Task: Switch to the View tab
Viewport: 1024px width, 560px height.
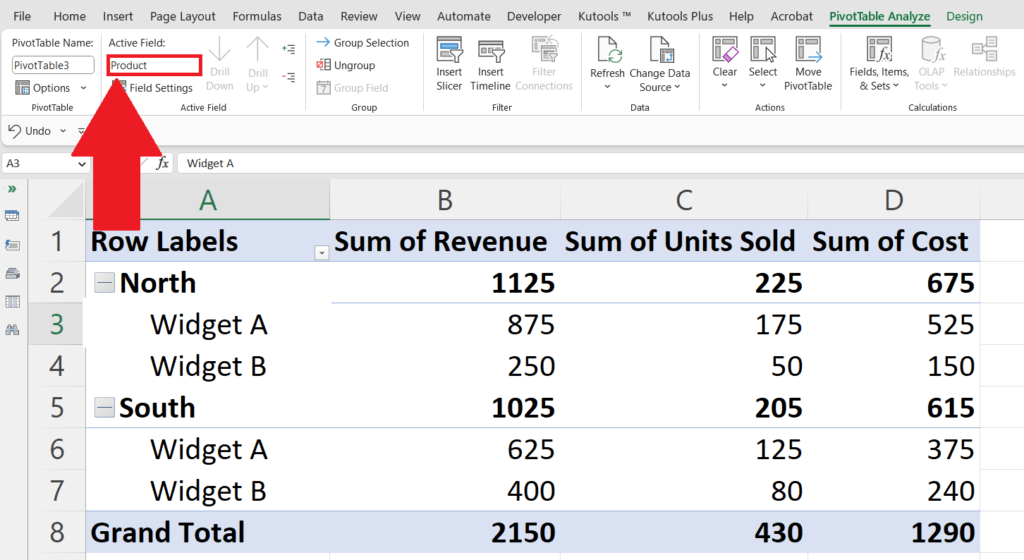Action: click(408, 16)
